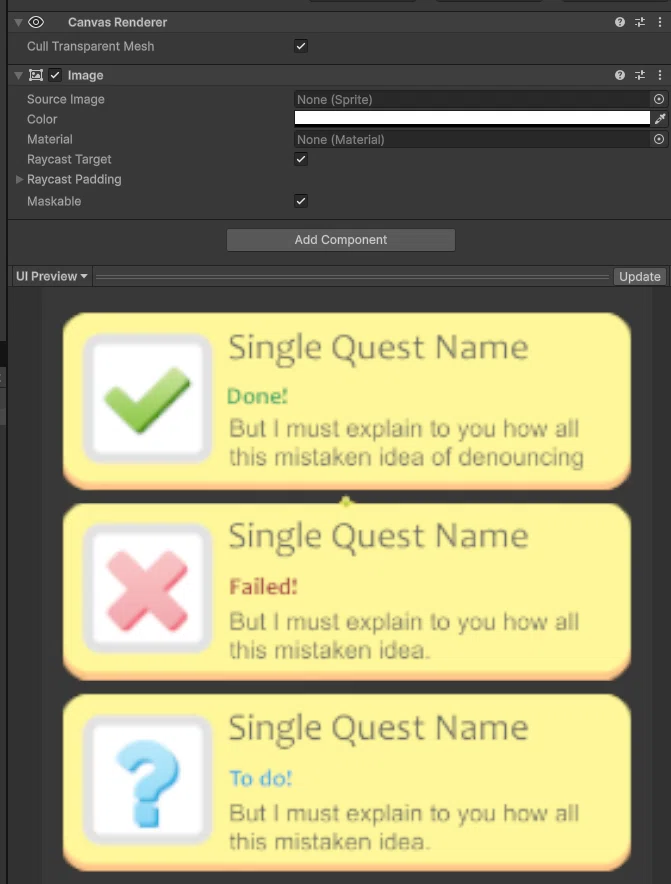Click Single Quest Name on the To do card
The height and width of the screenshot is (884, 671).
pos(378,728)
